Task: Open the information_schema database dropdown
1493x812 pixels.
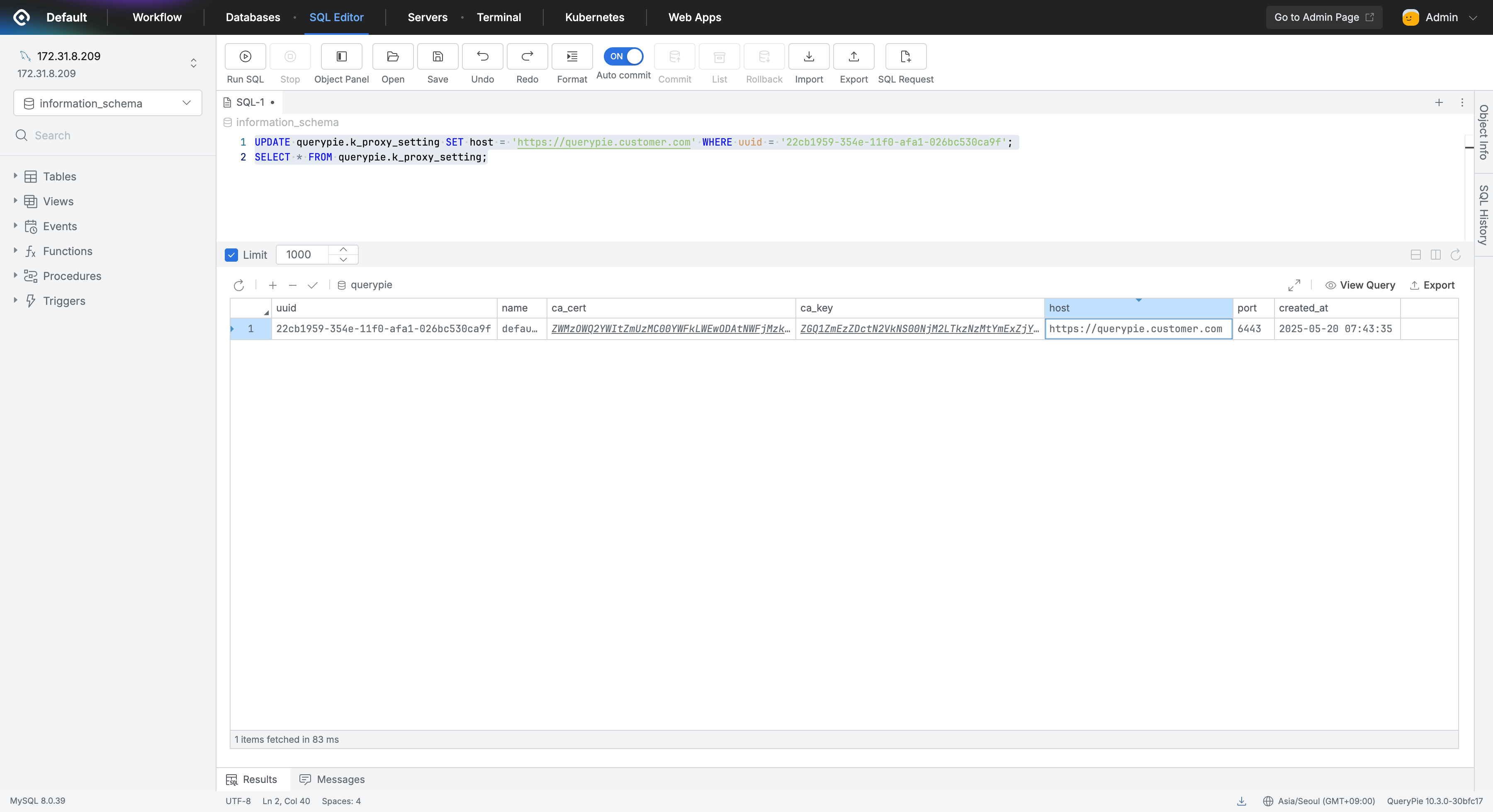Action: pyautogui.click(x=108, y=103)
